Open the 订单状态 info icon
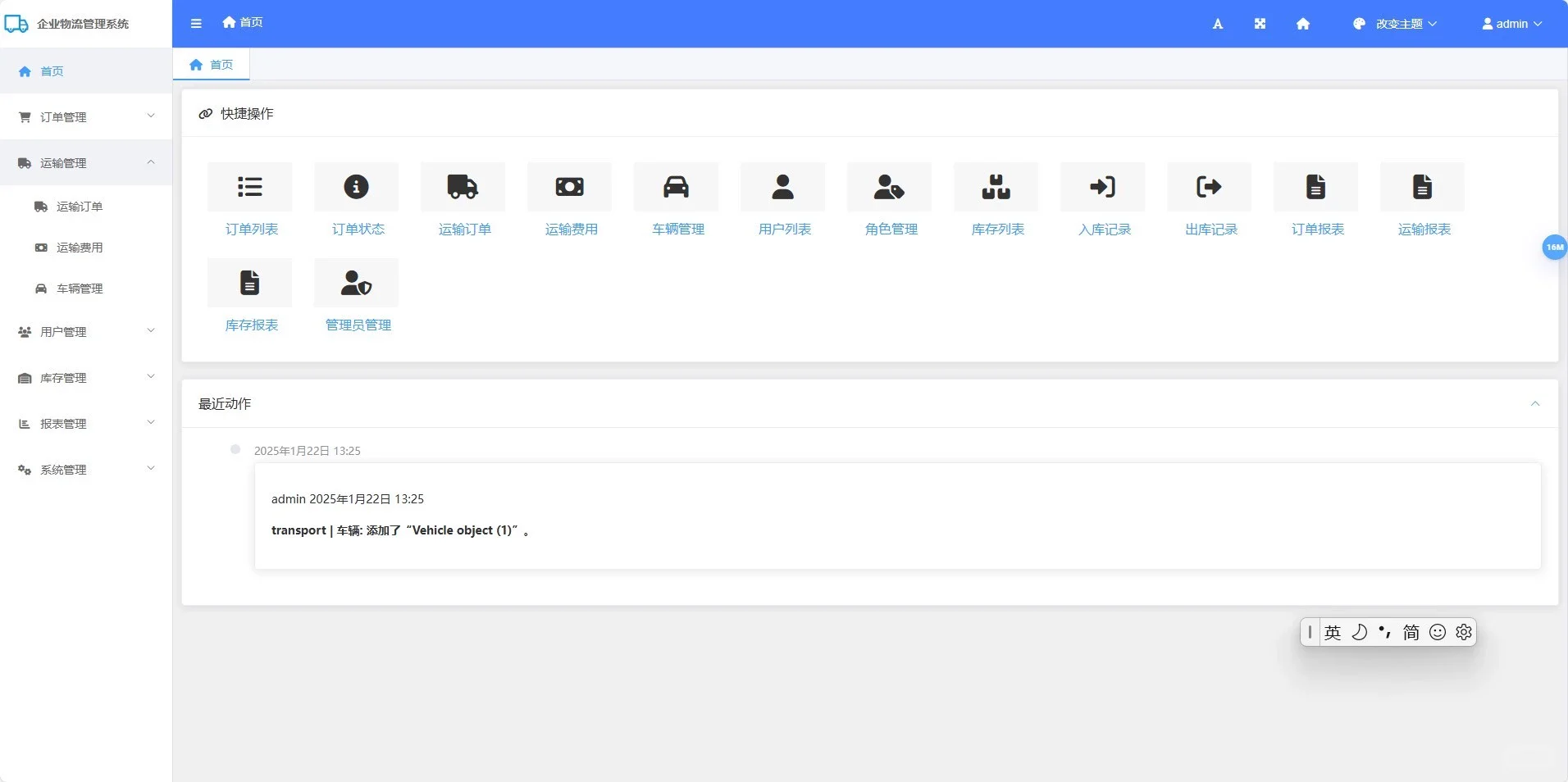 click(x=357, y=187)
